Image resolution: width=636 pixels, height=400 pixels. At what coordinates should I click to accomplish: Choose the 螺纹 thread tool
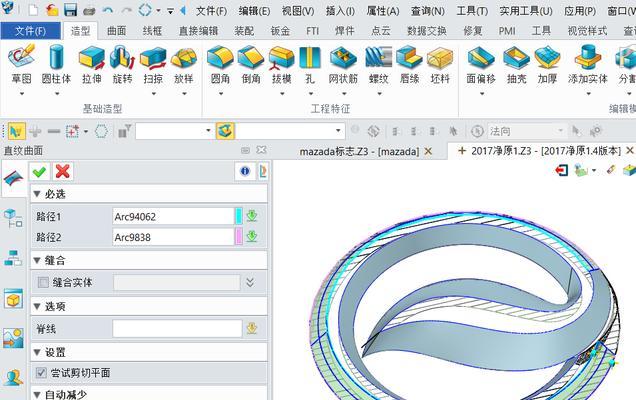[378, 65]
